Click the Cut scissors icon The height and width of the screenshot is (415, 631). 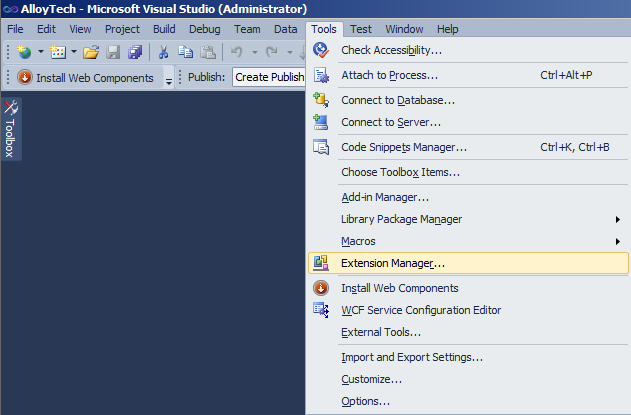pyautogui.click(x=164, y=52)
